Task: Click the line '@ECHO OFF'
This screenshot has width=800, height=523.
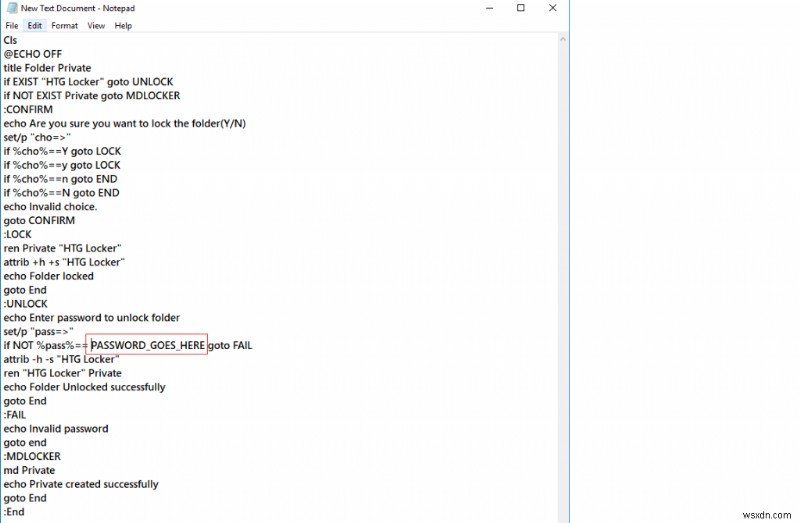Action: click(x=33, y=54)
